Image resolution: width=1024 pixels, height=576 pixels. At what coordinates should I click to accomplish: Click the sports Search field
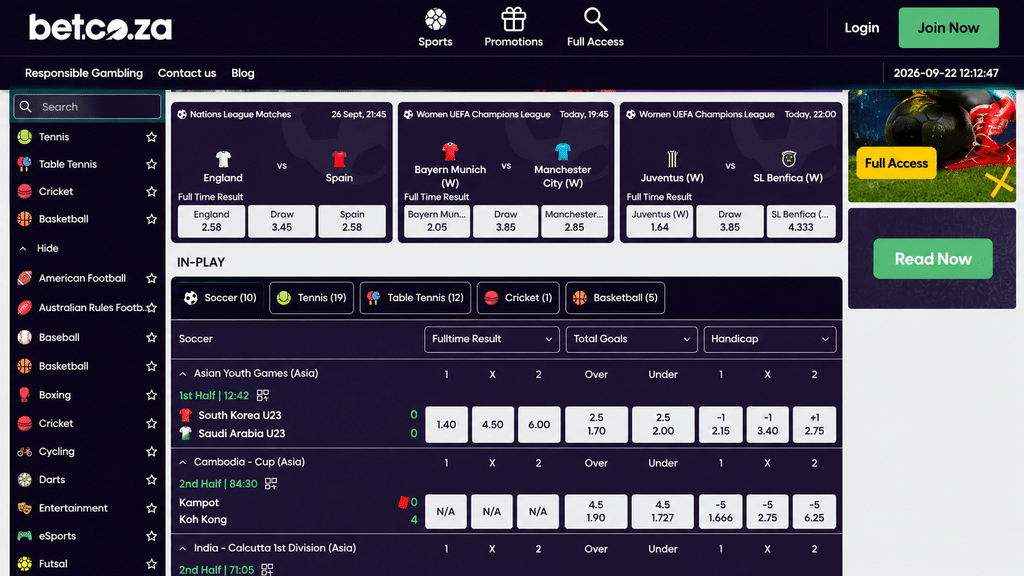pos(87,106)
